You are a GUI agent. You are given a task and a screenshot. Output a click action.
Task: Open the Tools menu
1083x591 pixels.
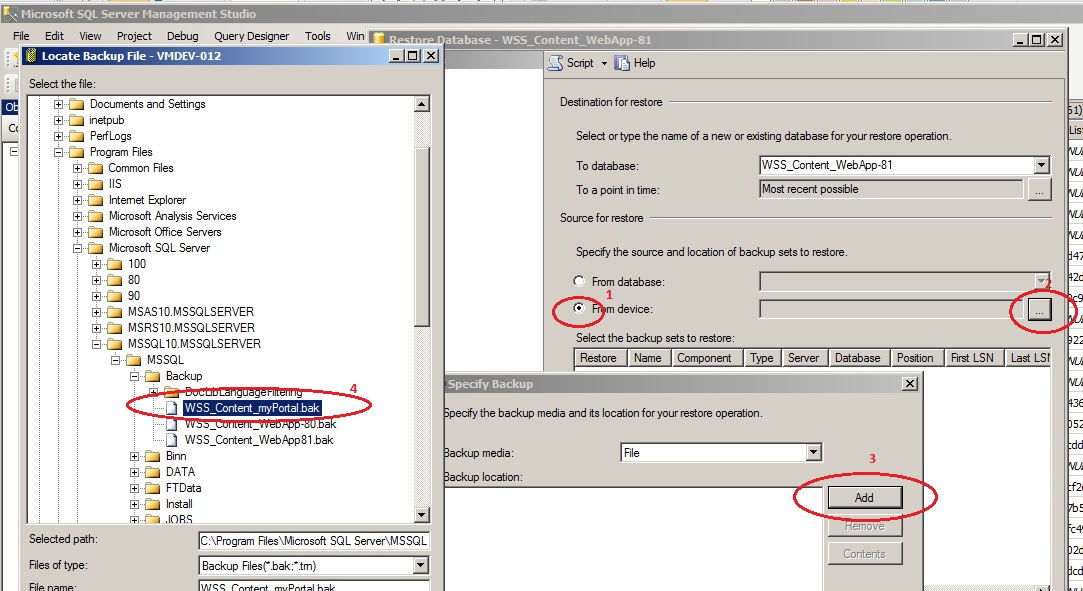click(317, 35)
